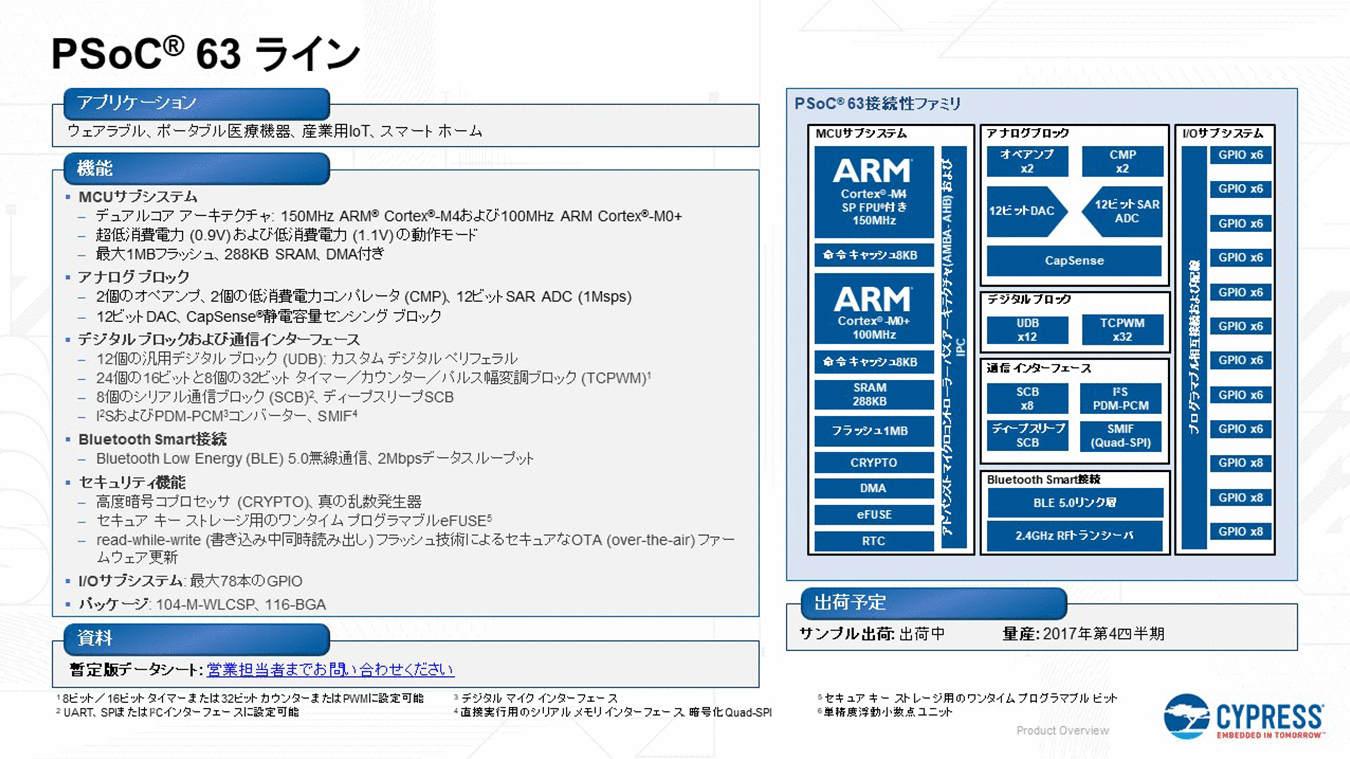Open the 営業担当者までお問い合わせください link
Screen dimensions: 1350x759
point(330,670)
